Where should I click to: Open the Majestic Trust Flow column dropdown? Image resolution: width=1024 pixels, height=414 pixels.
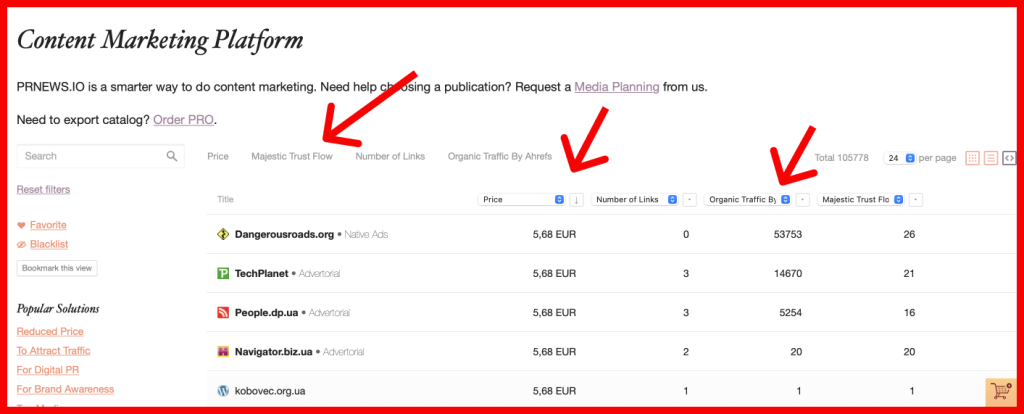click(861, 200)
